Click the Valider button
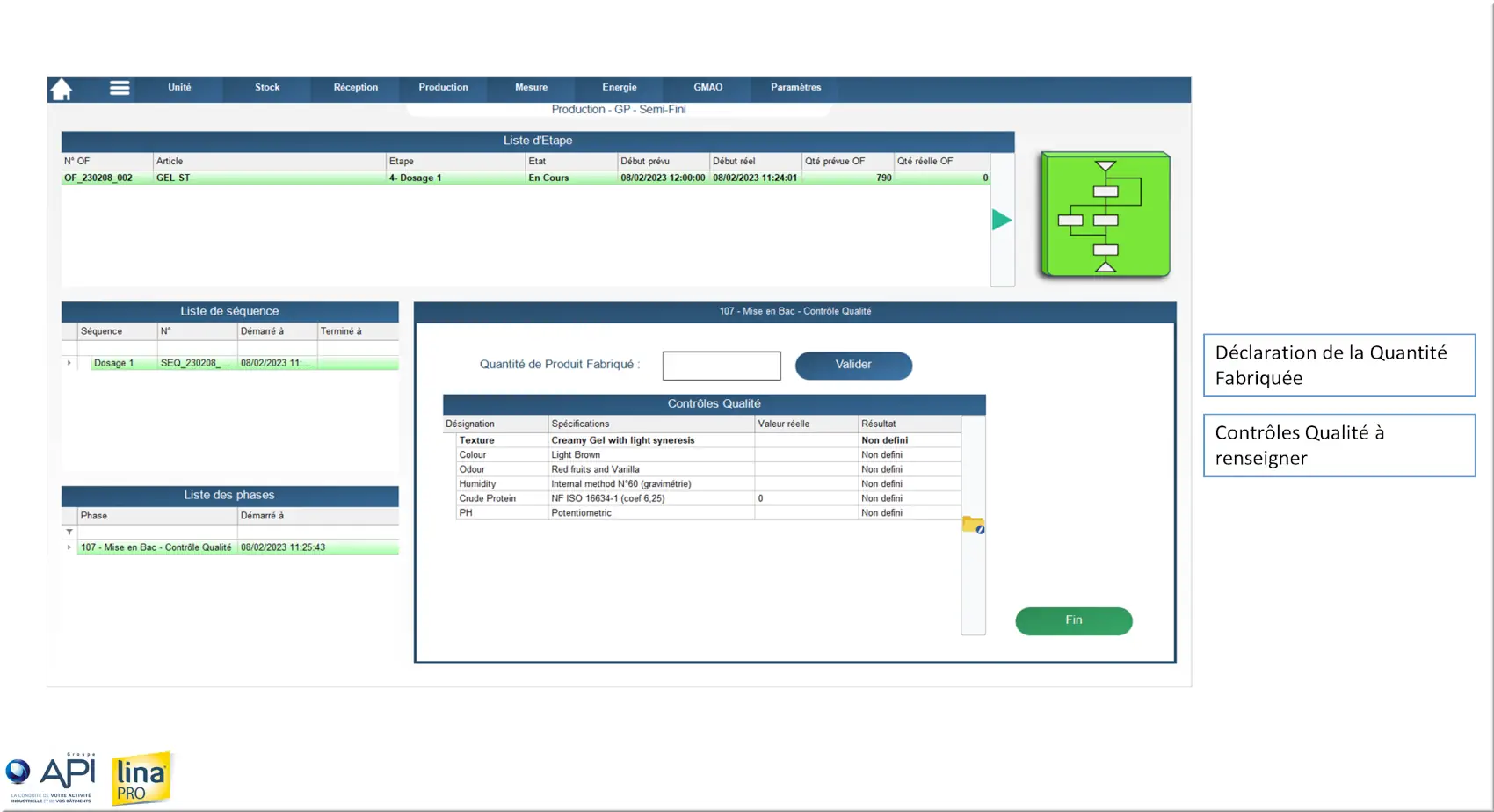This screenshot has height=812, width=1494. [x=853, y=365]
